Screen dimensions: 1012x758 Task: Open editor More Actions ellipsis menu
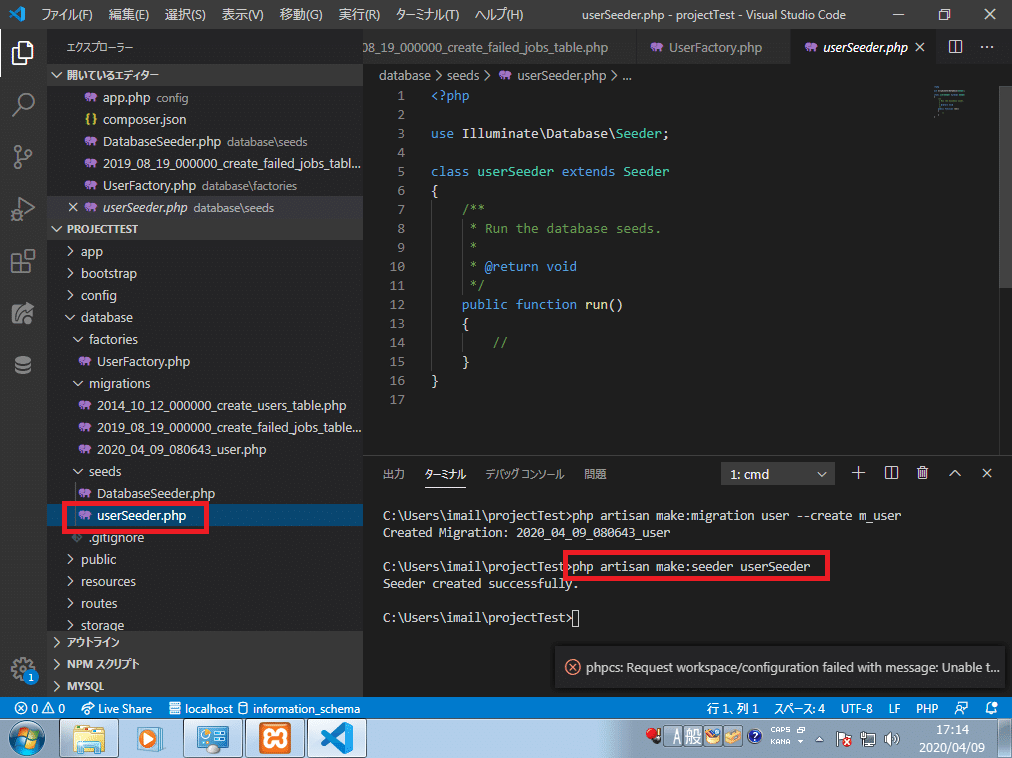click(987, 47)
